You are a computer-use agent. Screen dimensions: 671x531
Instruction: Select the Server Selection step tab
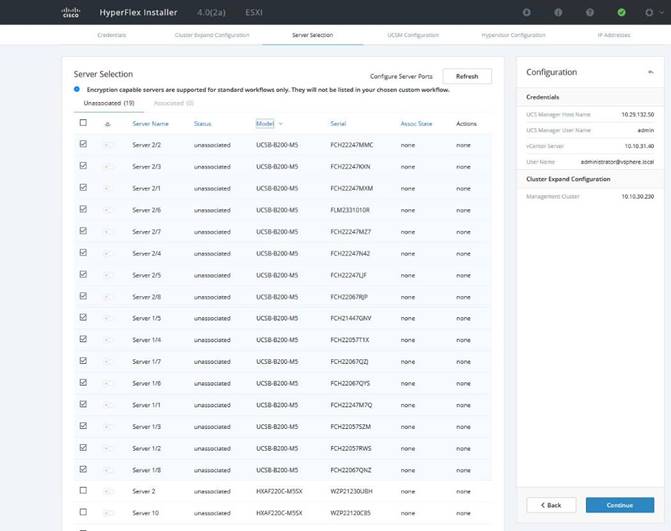(312, 35)
